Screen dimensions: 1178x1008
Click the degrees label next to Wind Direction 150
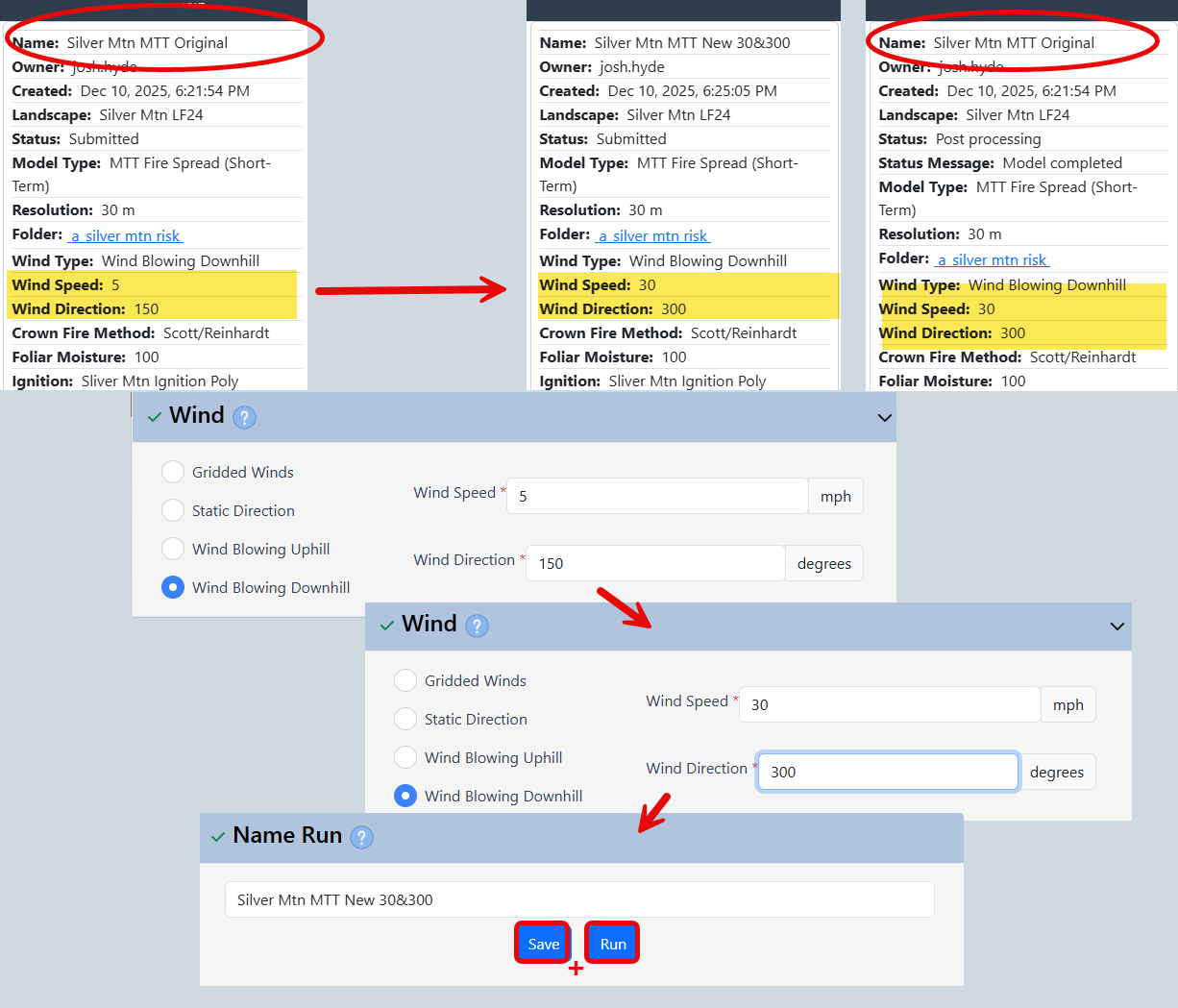point(823,563)
